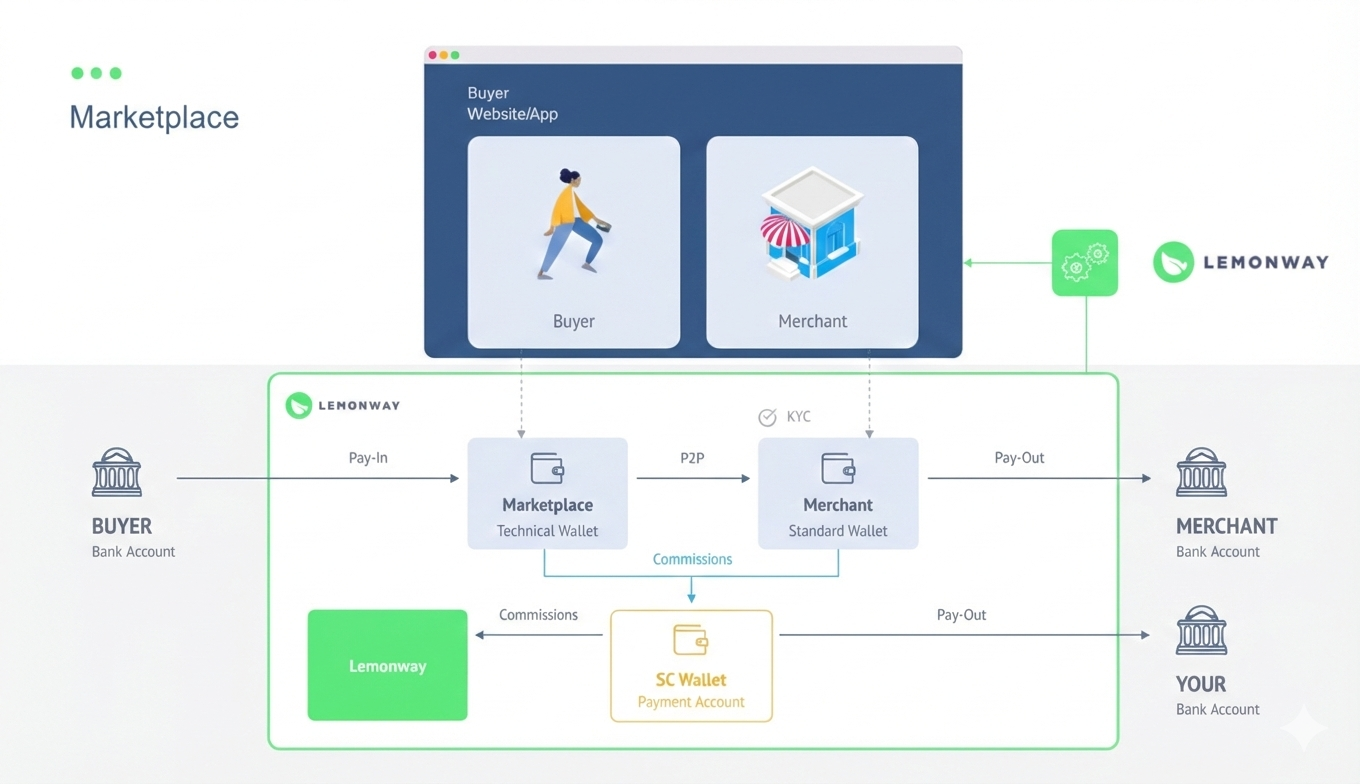Screen dimensions: 1360x784
Task: Click the small Lemonway leaf logo in panel
Action: 298,405
